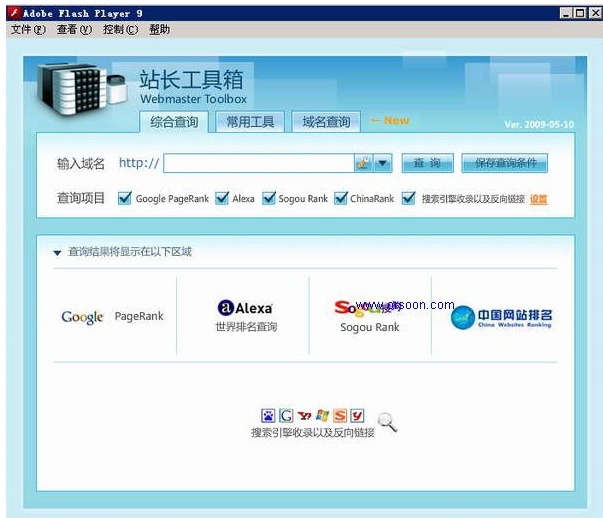Click the Google G search engine icon
Image resolution: width=603 pixels, height=518 pixels.
coord(286,415)
